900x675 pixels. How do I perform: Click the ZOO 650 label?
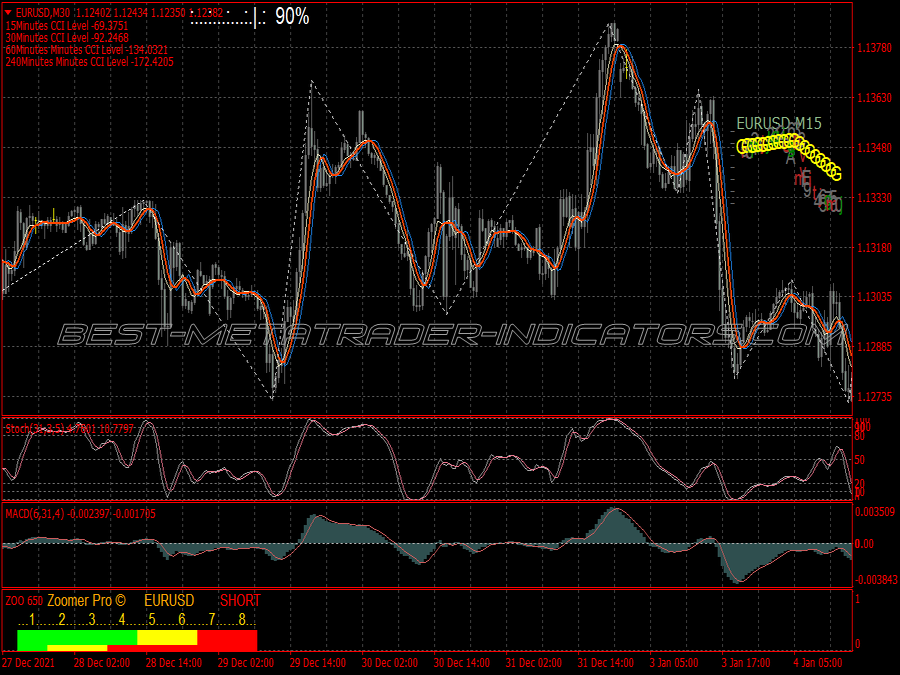24,601
